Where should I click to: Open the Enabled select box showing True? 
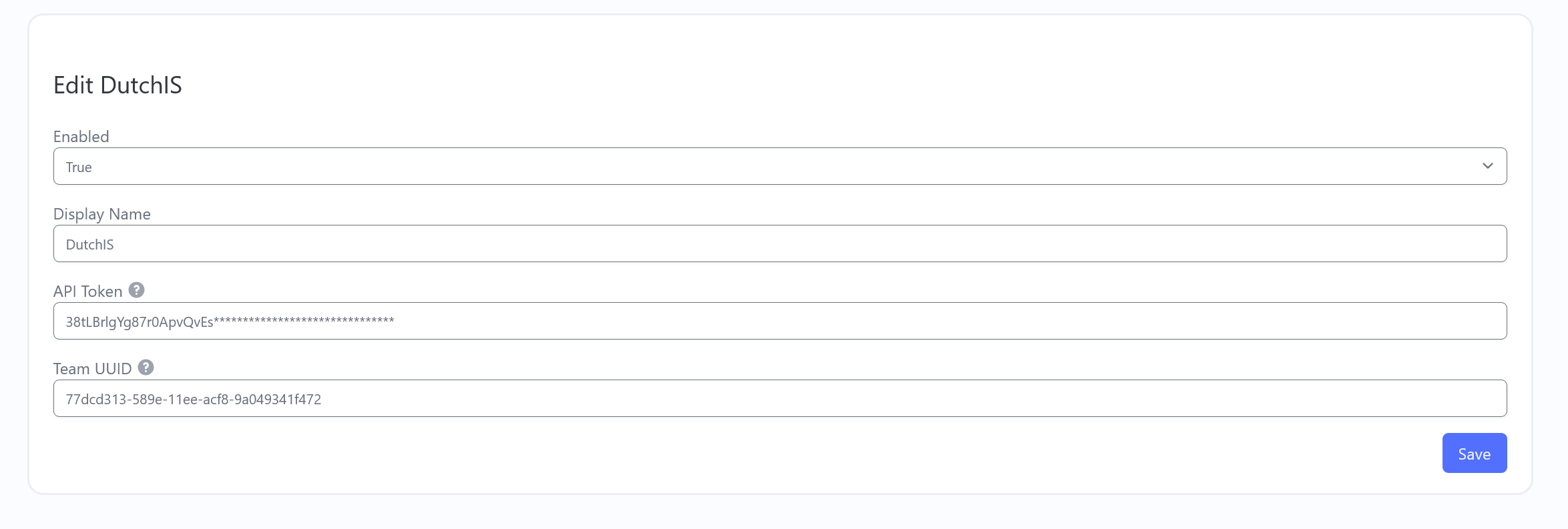pos(780,166)
